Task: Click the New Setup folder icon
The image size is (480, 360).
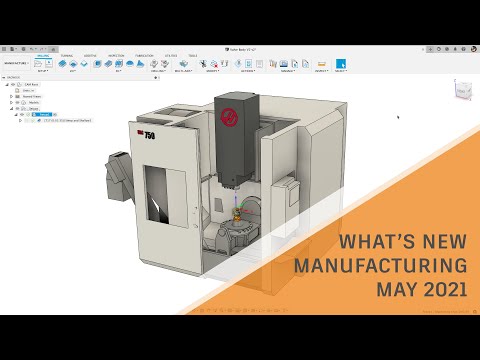Action: [x=38, y=63]
